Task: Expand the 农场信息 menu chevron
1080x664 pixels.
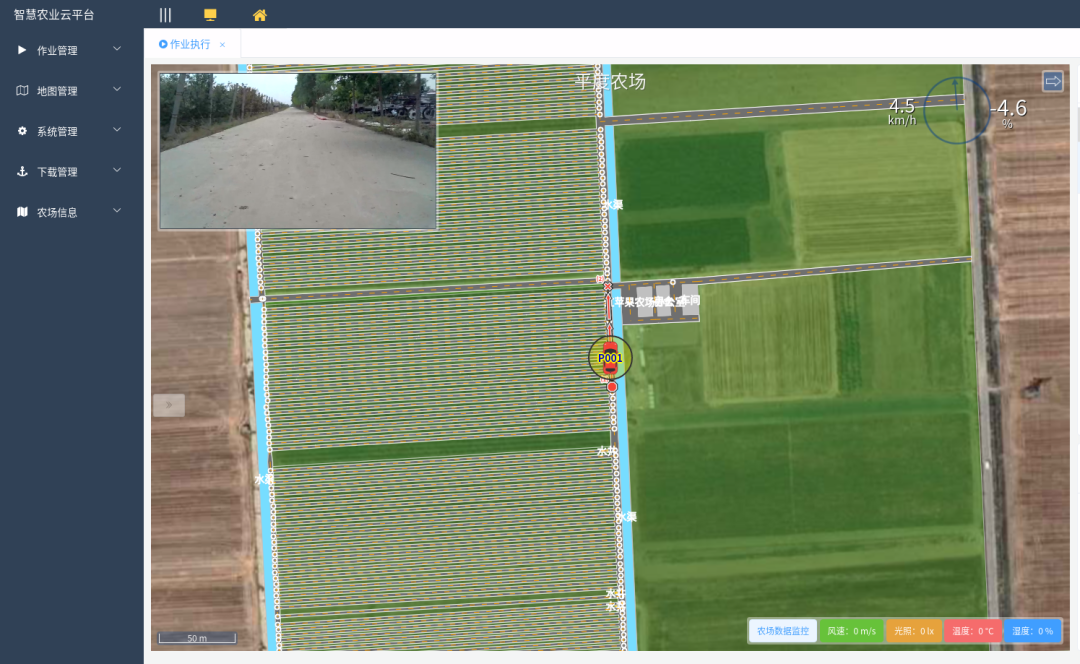Action: pyautogui.click(x=117, y=211)
